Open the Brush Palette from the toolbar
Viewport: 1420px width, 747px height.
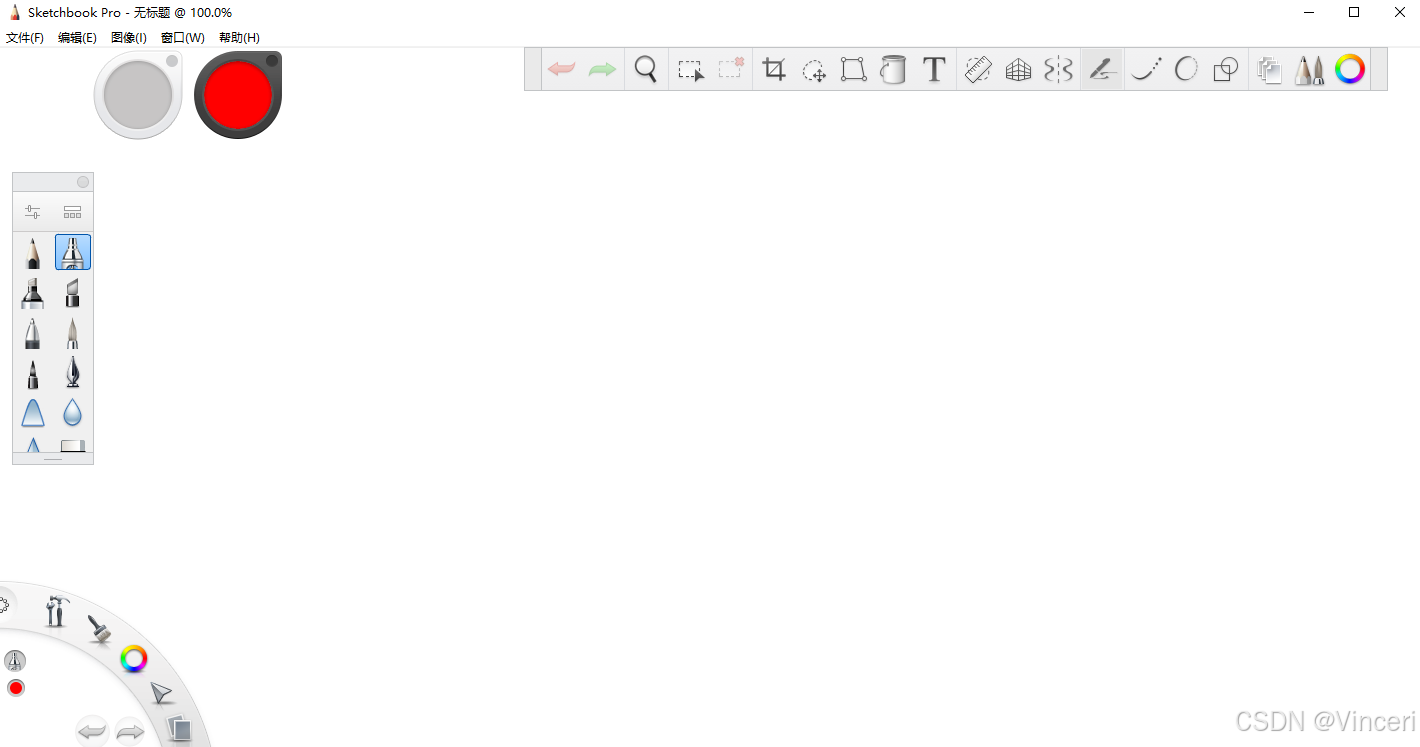pos(1309,69)
